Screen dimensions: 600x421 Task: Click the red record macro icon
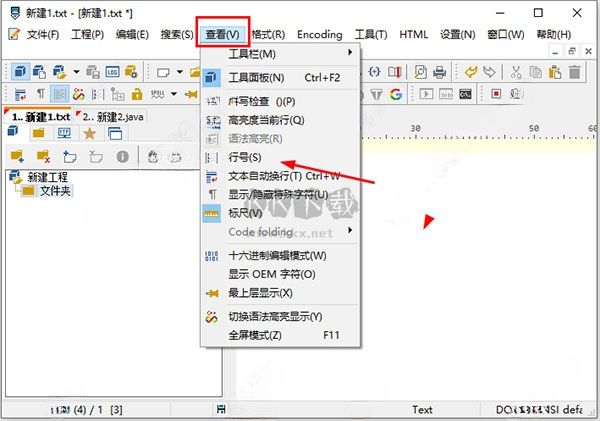[496, 94]
